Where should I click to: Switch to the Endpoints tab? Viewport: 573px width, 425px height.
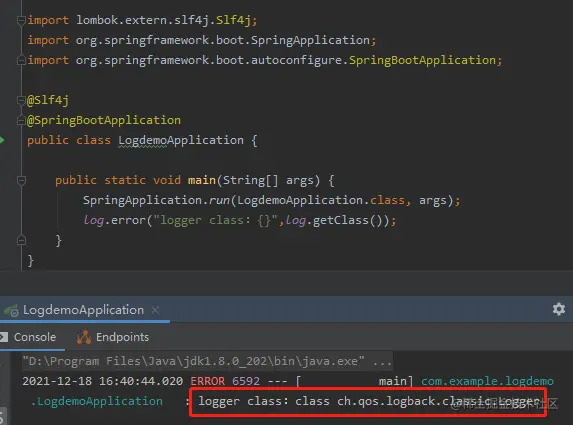122,337
